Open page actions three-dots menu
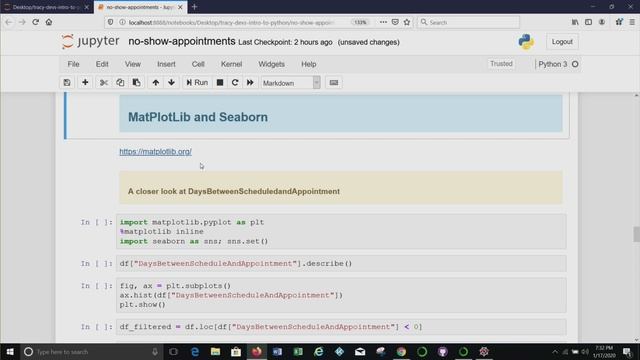Screen dimensions: 640x360 [383, 22]
